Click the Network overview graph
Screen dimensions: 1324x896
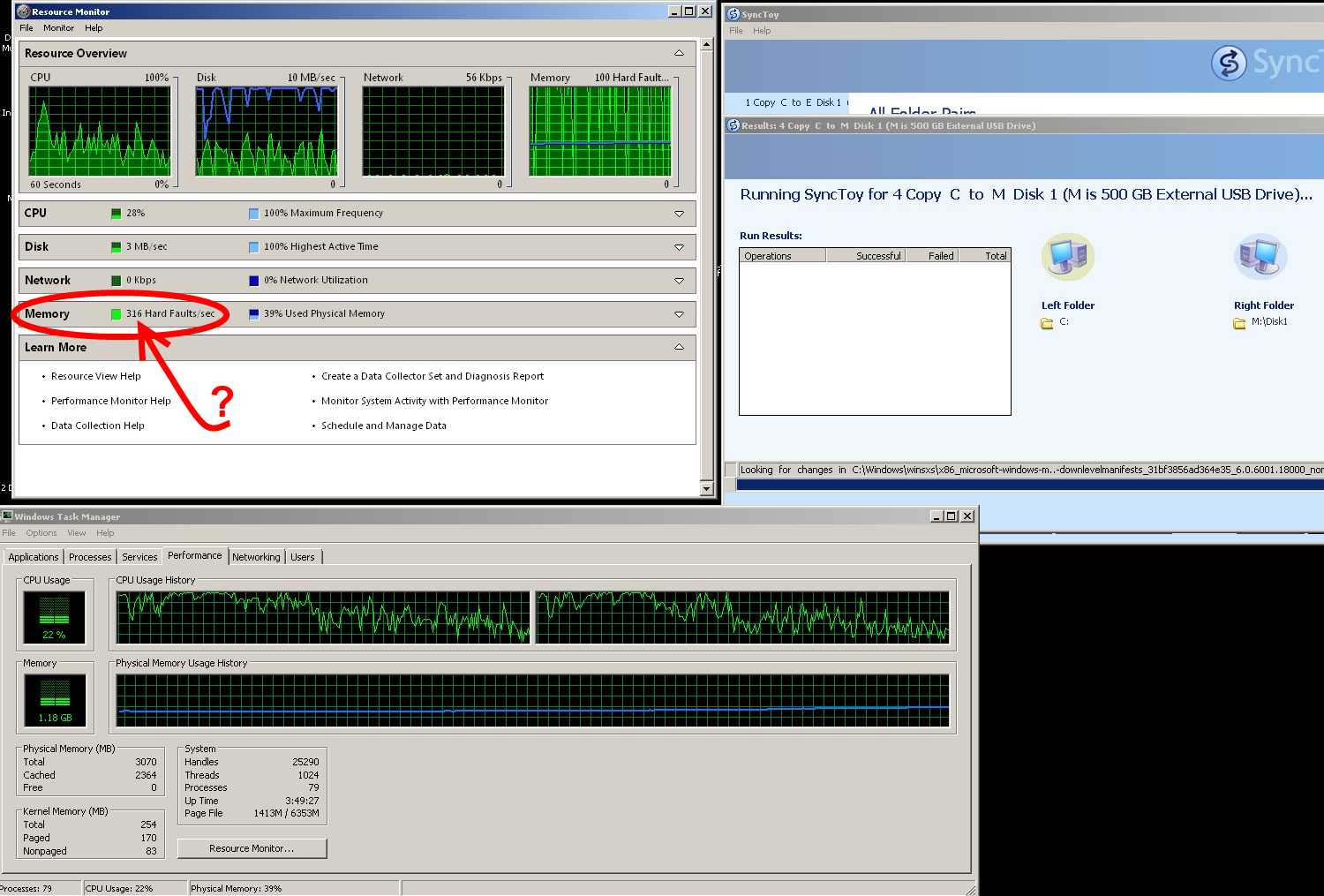pyautogui.click(x=433, y=131)
